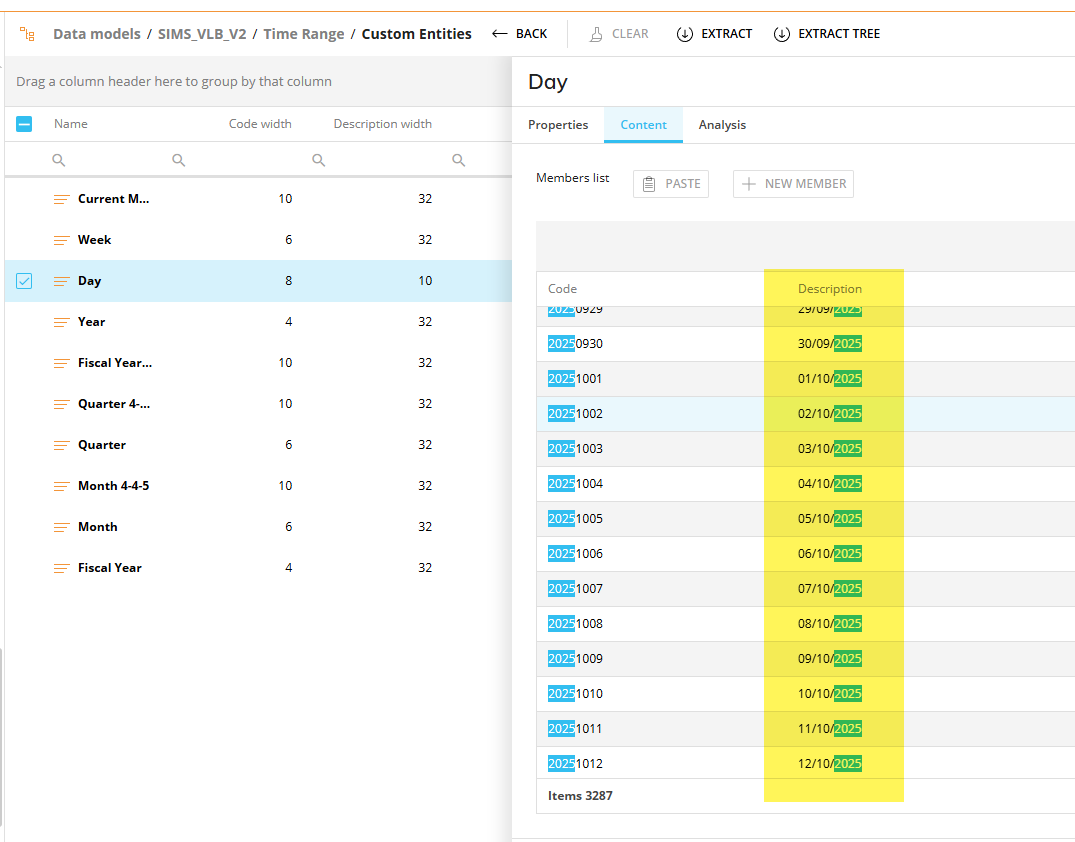
Task: Sort by Description width column header
Action: [383, 124]
